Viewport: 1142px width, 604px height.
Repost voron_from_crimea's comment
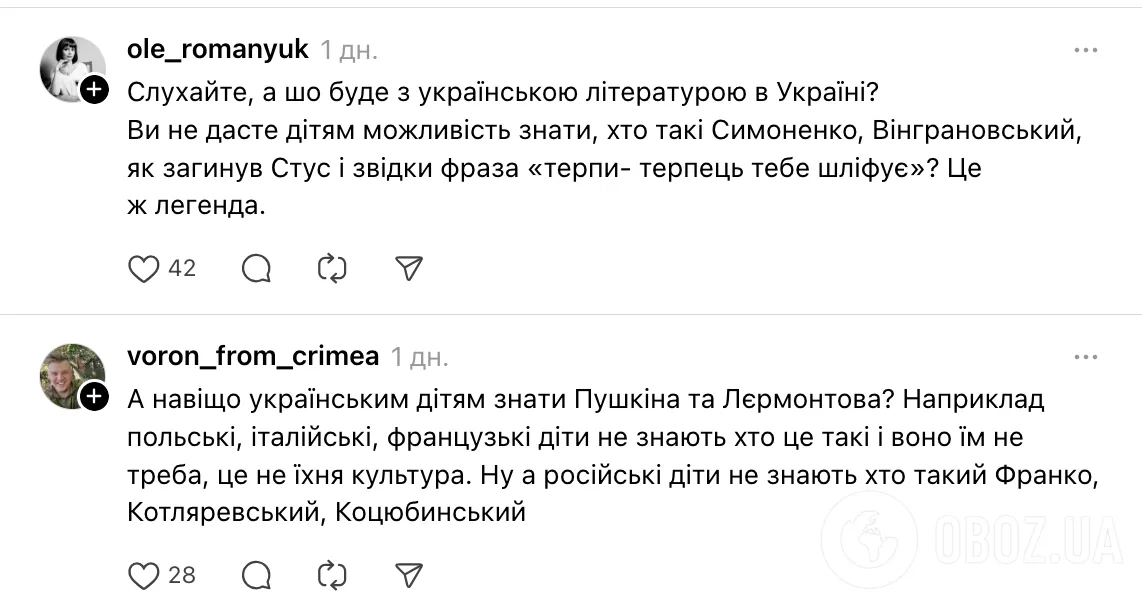(x=330, y=575)
